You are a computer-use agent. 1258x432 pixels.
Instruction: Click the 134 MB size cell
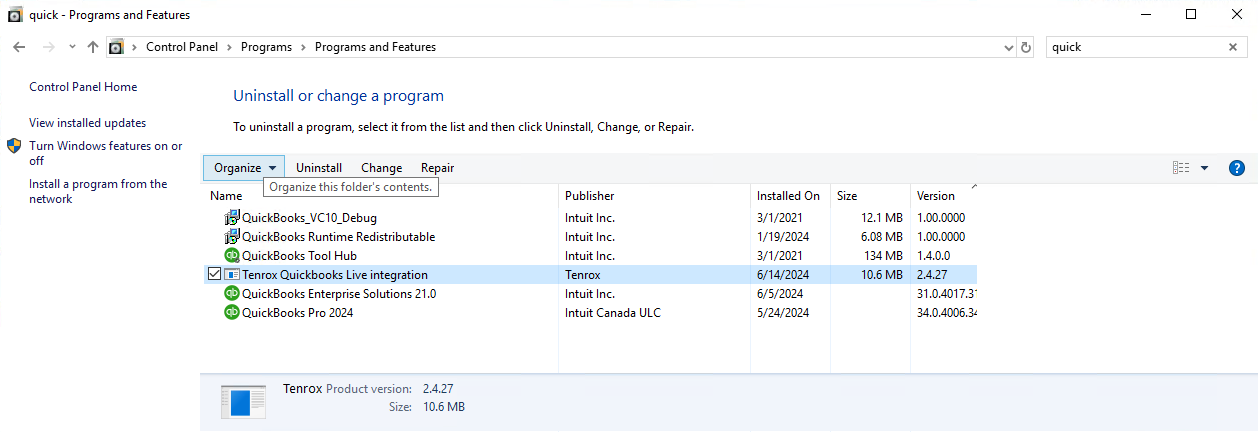pos(884,256)
